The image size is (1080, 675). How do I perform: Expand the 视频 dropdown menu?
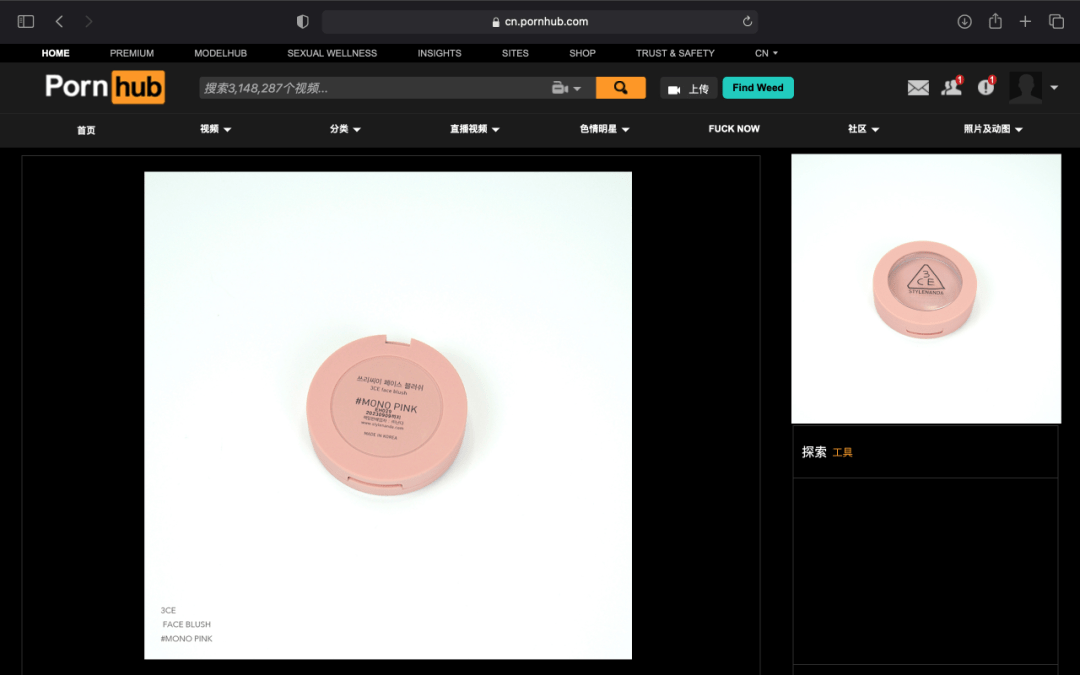216,129
